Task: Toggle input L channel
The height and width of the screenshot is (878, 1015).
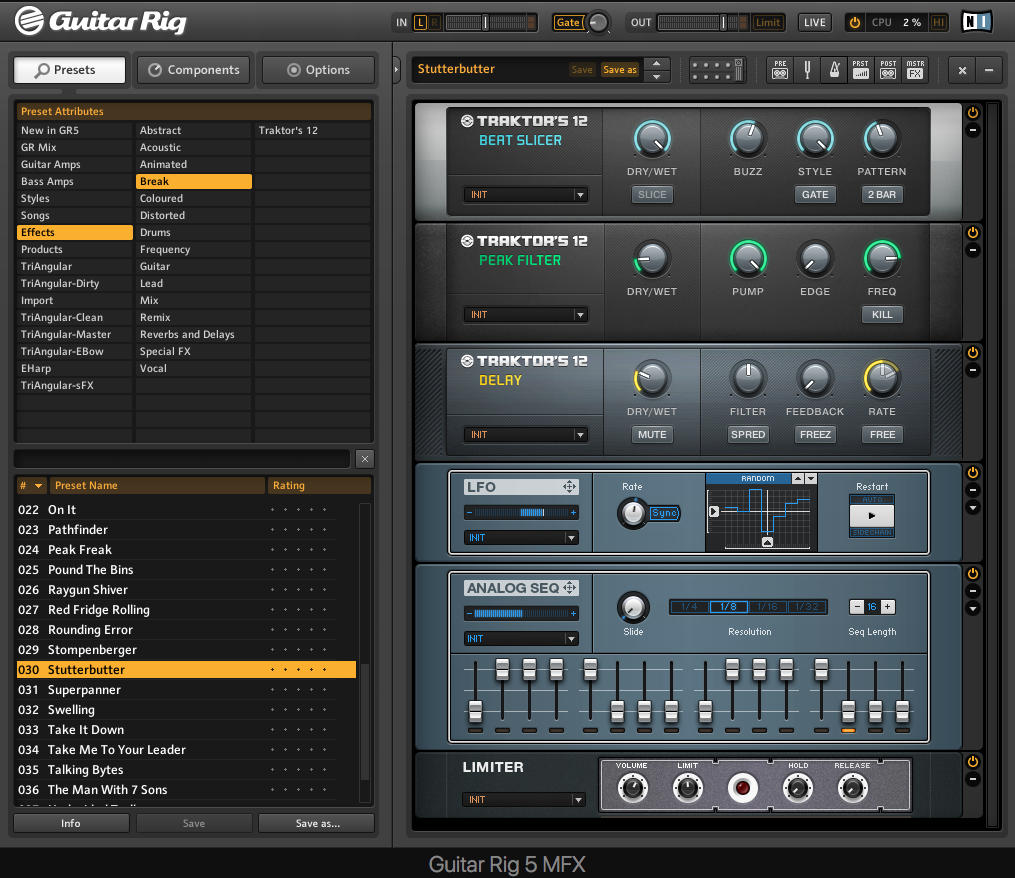Action: (x=420, y=23)
